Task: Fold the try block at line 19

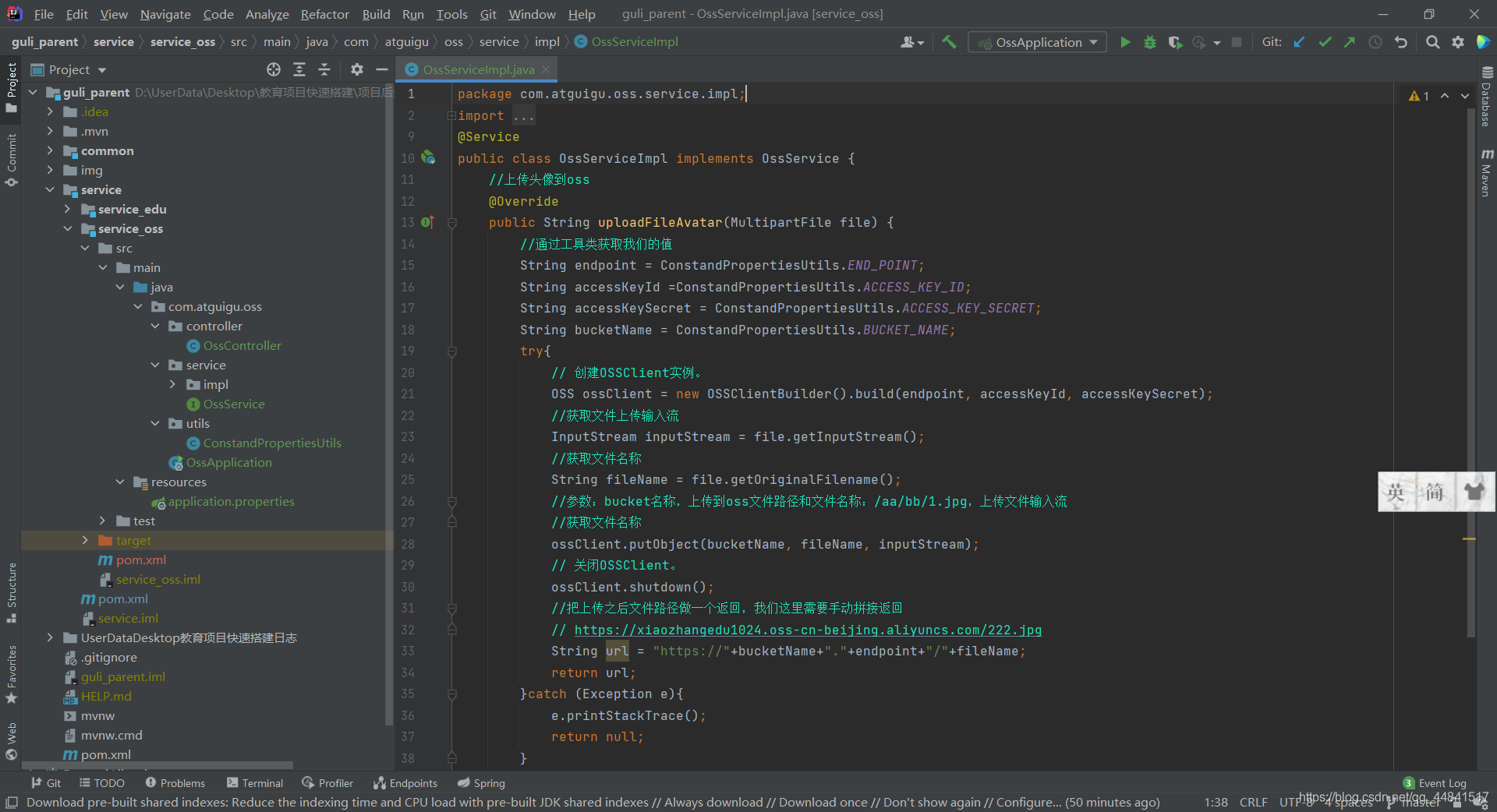Action: [x=451, y=351]
